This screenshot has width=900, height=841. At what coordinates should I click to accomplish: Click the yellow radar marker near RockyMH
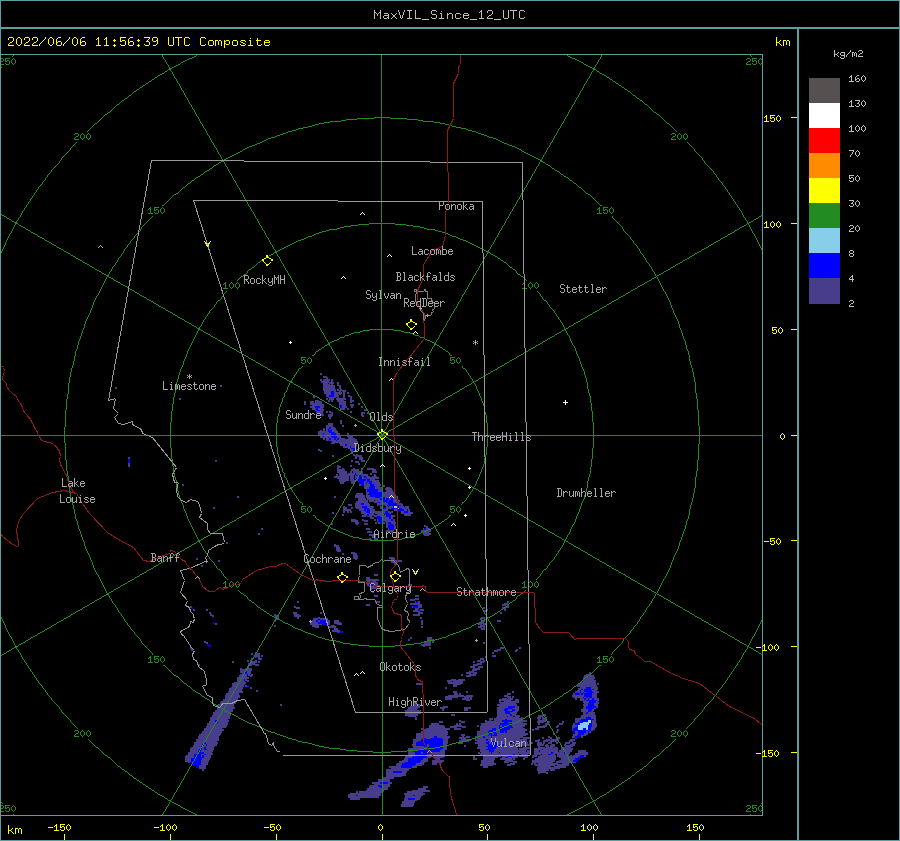point(267,261)
